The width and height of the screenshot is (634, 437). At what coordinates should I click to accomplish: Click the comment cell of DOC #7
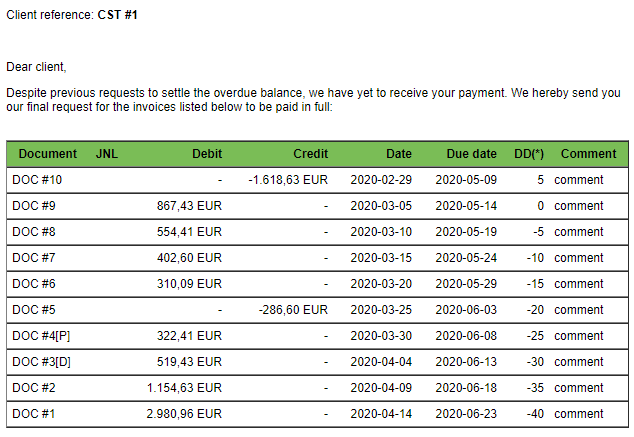point(579,258)
